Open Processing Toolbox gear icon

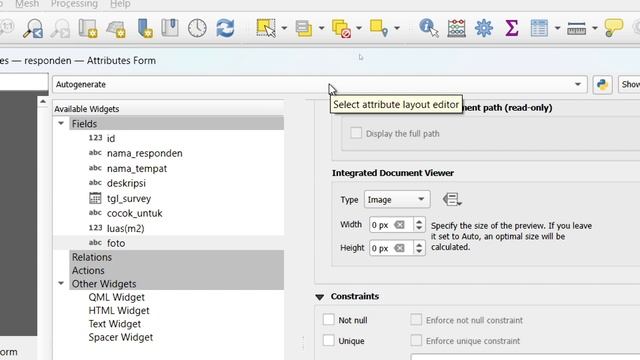point(484,29)
